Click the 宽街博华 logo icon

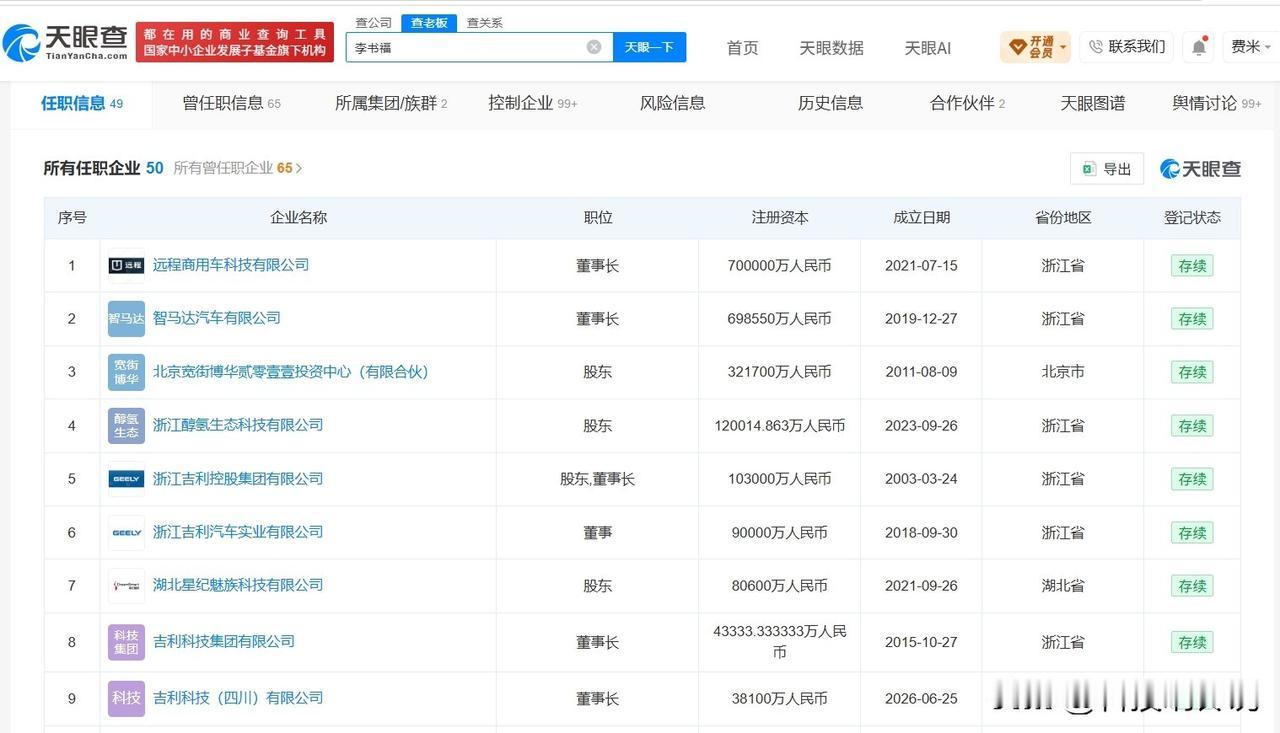(126, 372)
